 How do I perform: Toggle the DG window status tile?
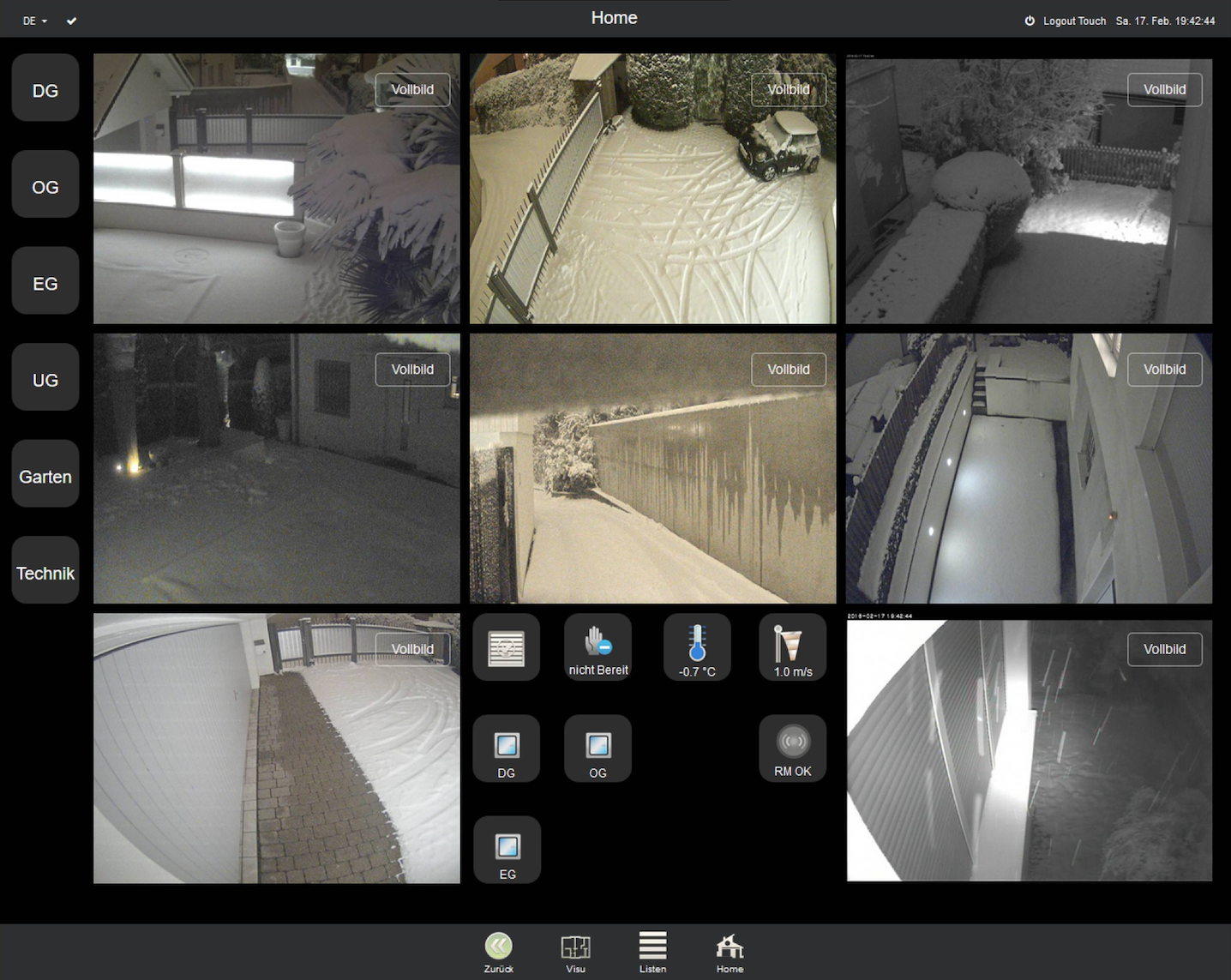pyautogui.click(x=506, y=749)
